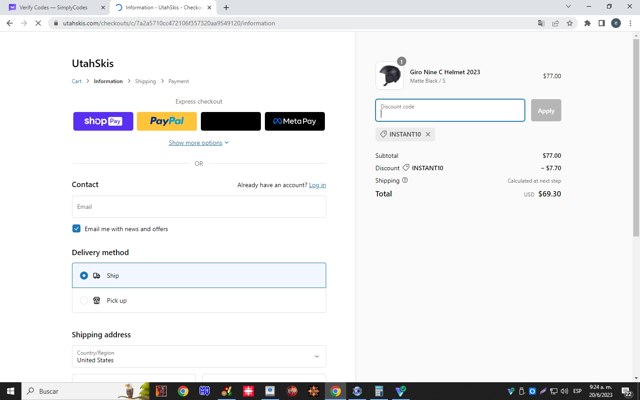Click the browser address bar URL
Image resolution: width=640 pixels, height=400 pixels.
(169, 23)
